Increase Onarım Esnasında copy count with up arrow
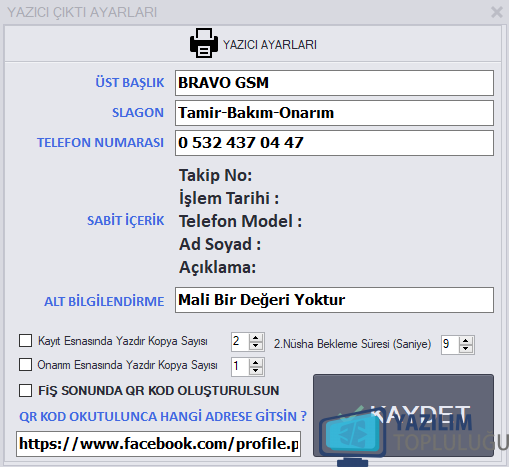This screenshot has height=467, width=509. [256, 363]
